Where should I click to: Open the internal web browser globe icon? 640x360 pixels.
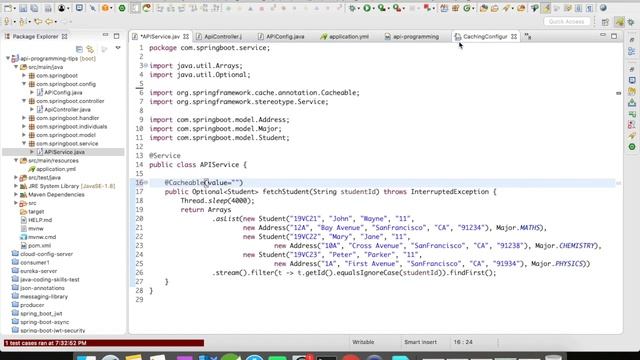click(x=603, y=8)
